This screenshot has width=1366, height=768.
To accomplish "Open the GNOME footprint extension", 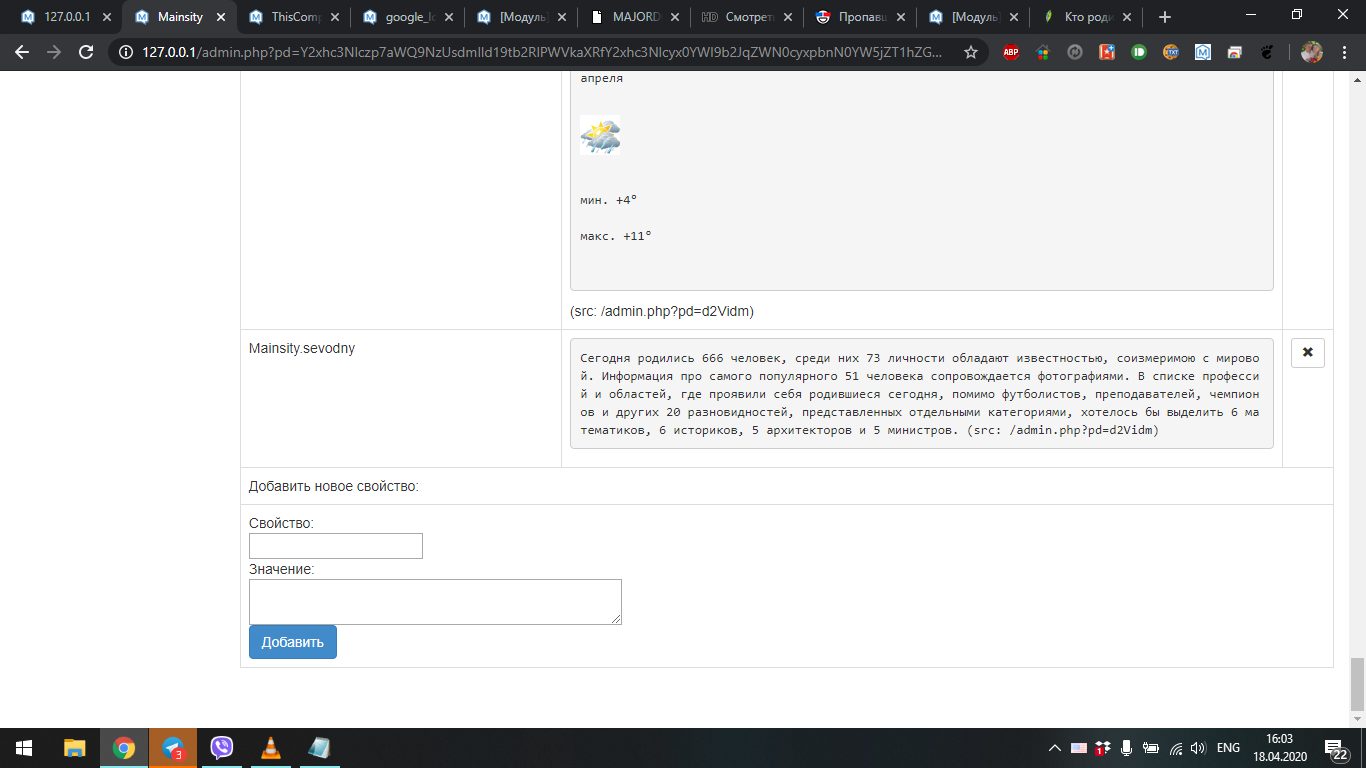I will pos(1267,52).
